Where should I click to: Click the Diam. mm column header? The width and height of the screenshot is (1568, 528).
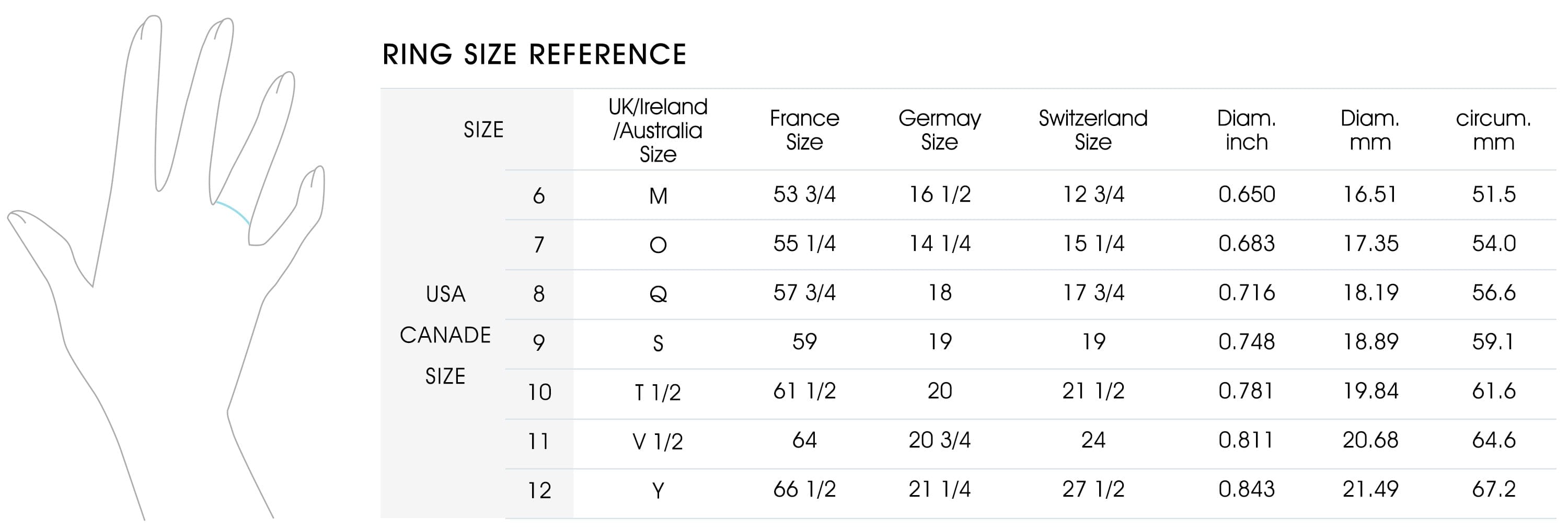pyautogui.click(x=1369, y=130)
